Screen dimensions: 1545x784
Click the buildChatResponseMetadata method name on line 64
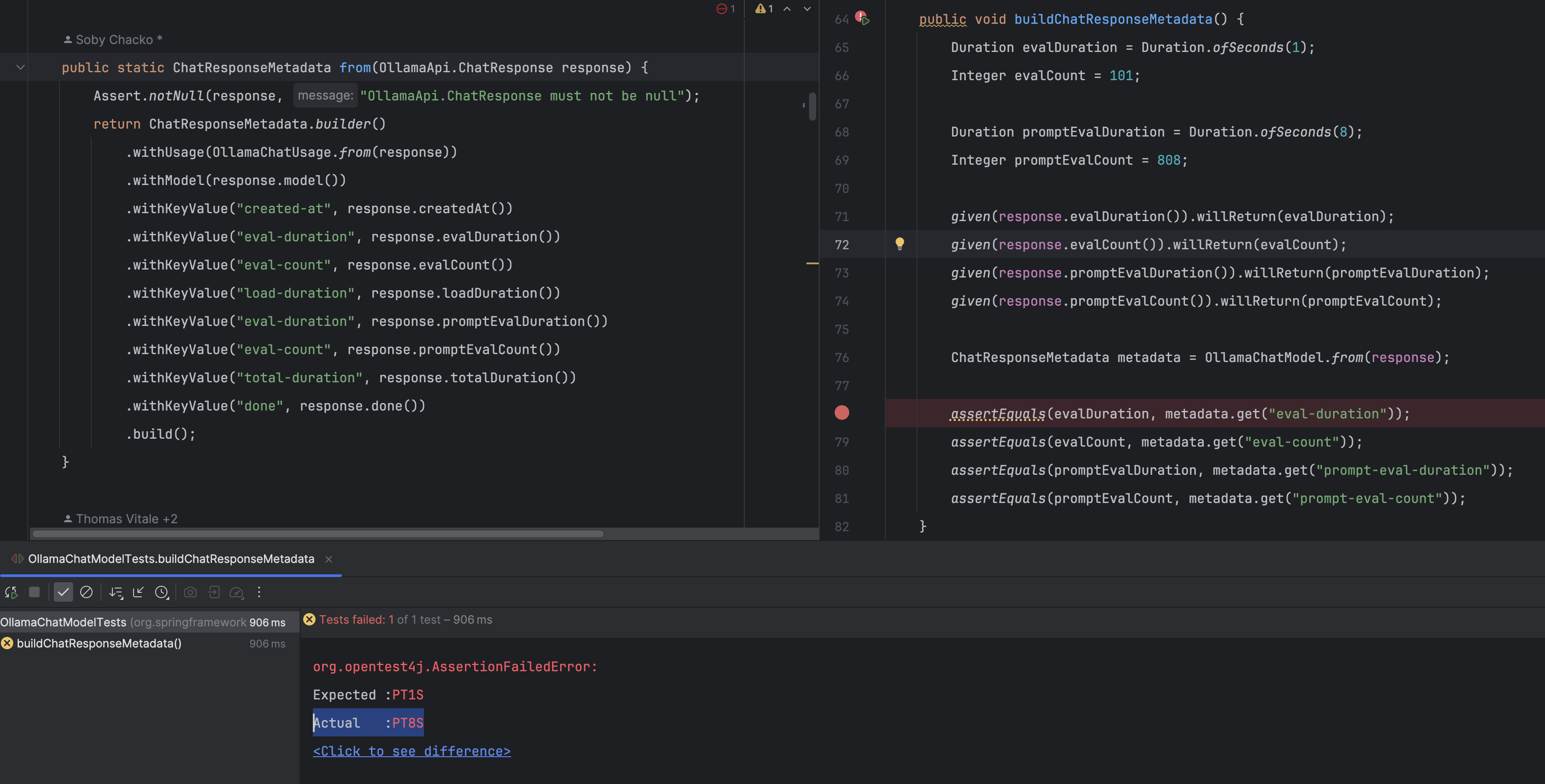1113,19
